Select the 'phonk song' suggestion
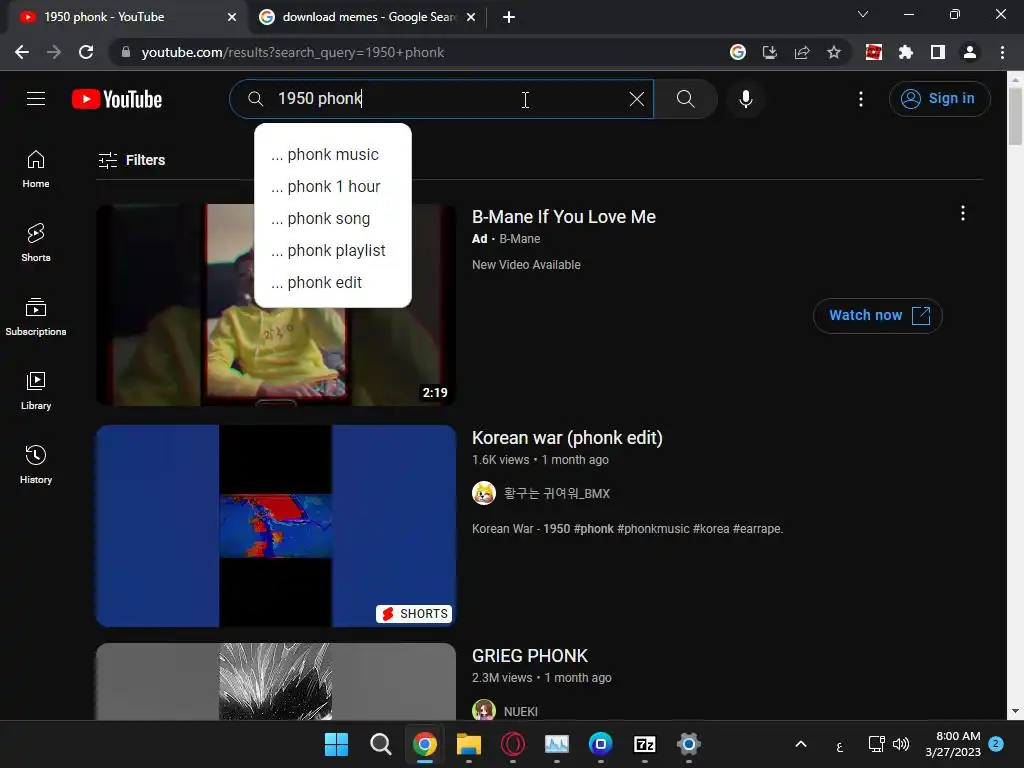This screenshot has width=1024, height=768. [332, 219]
